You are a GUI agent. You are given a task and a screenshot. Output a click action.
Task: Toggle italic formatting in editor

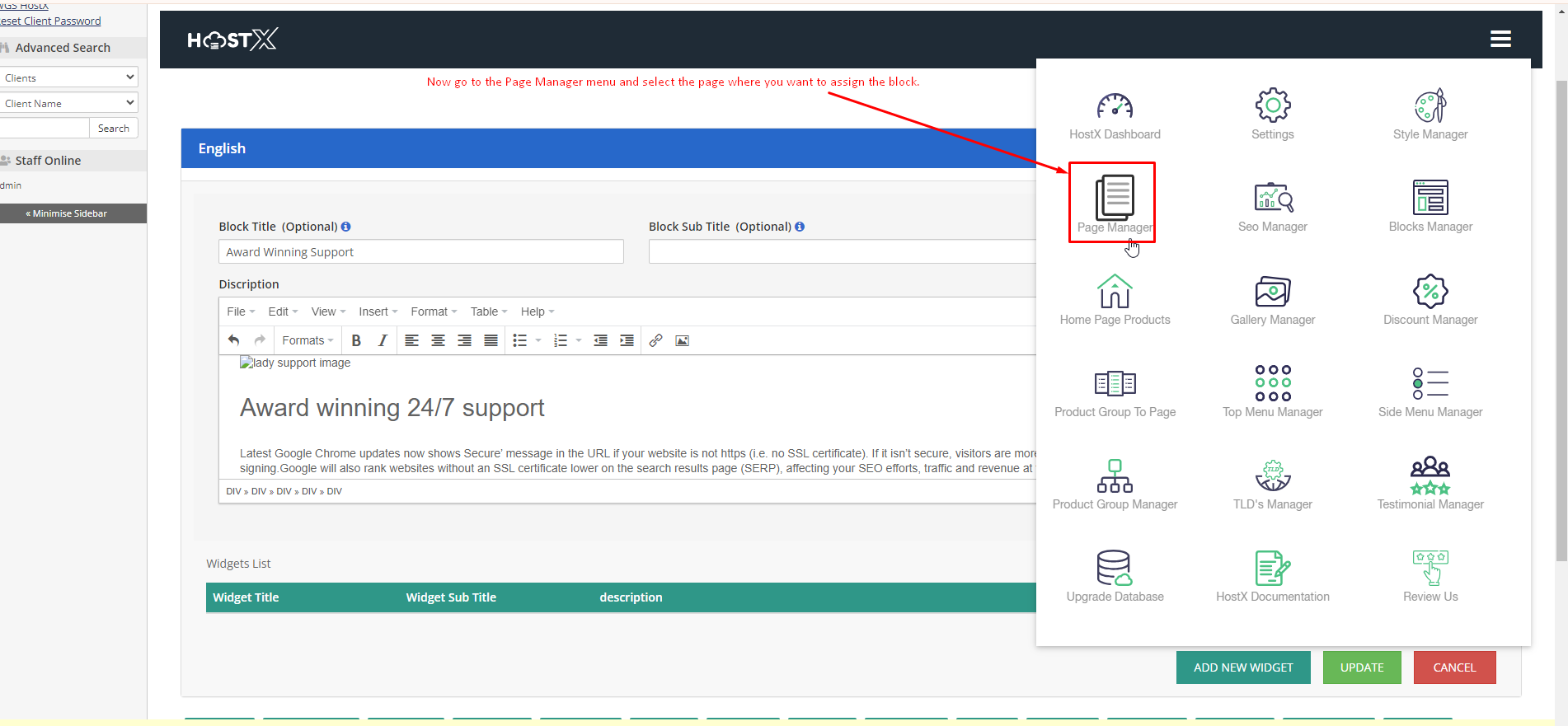coord(382,340)
